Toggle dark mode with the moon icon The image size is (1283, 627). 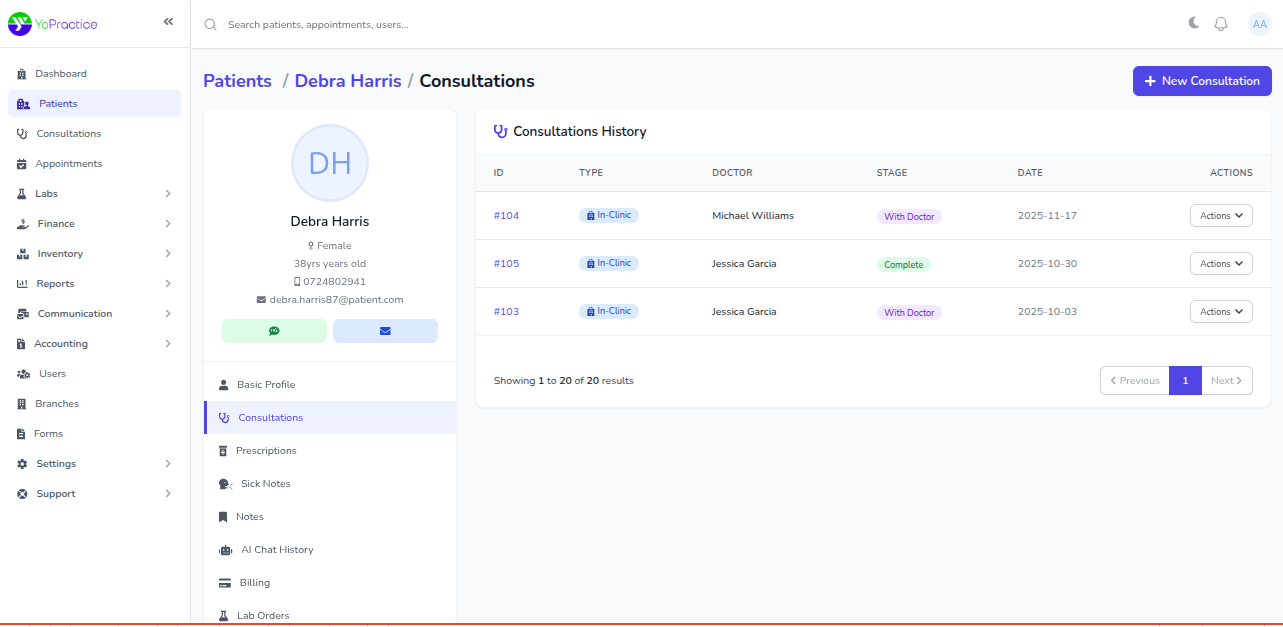1193,24
